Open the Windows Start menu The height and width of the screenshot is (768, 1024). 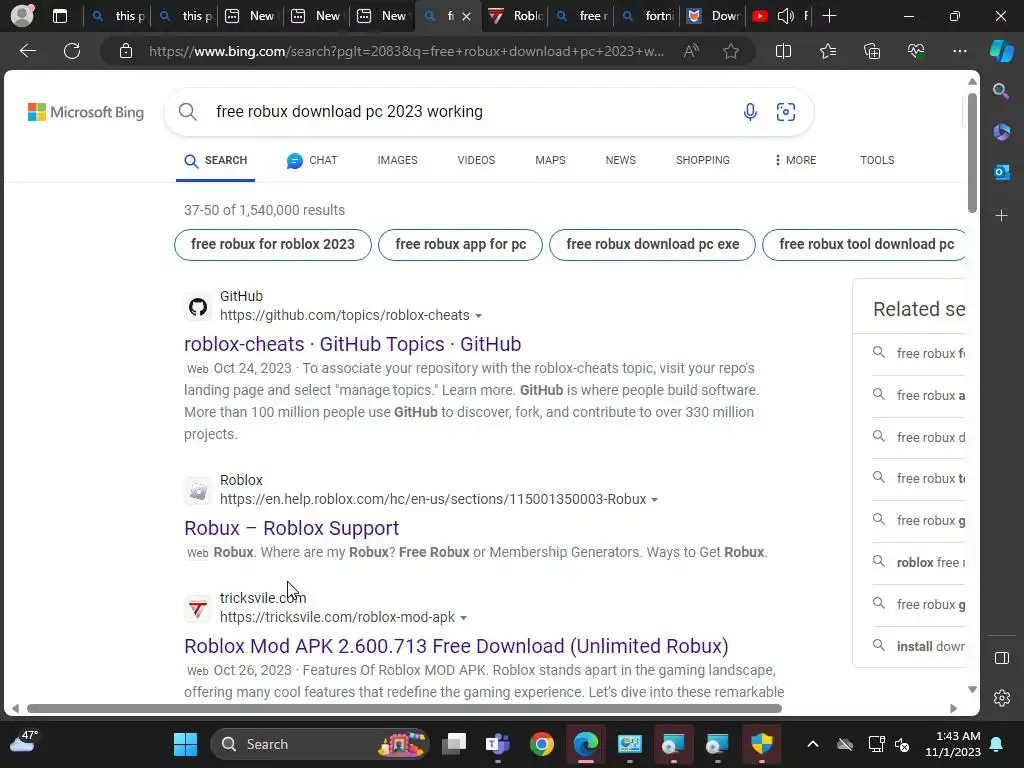coord(185,744)
